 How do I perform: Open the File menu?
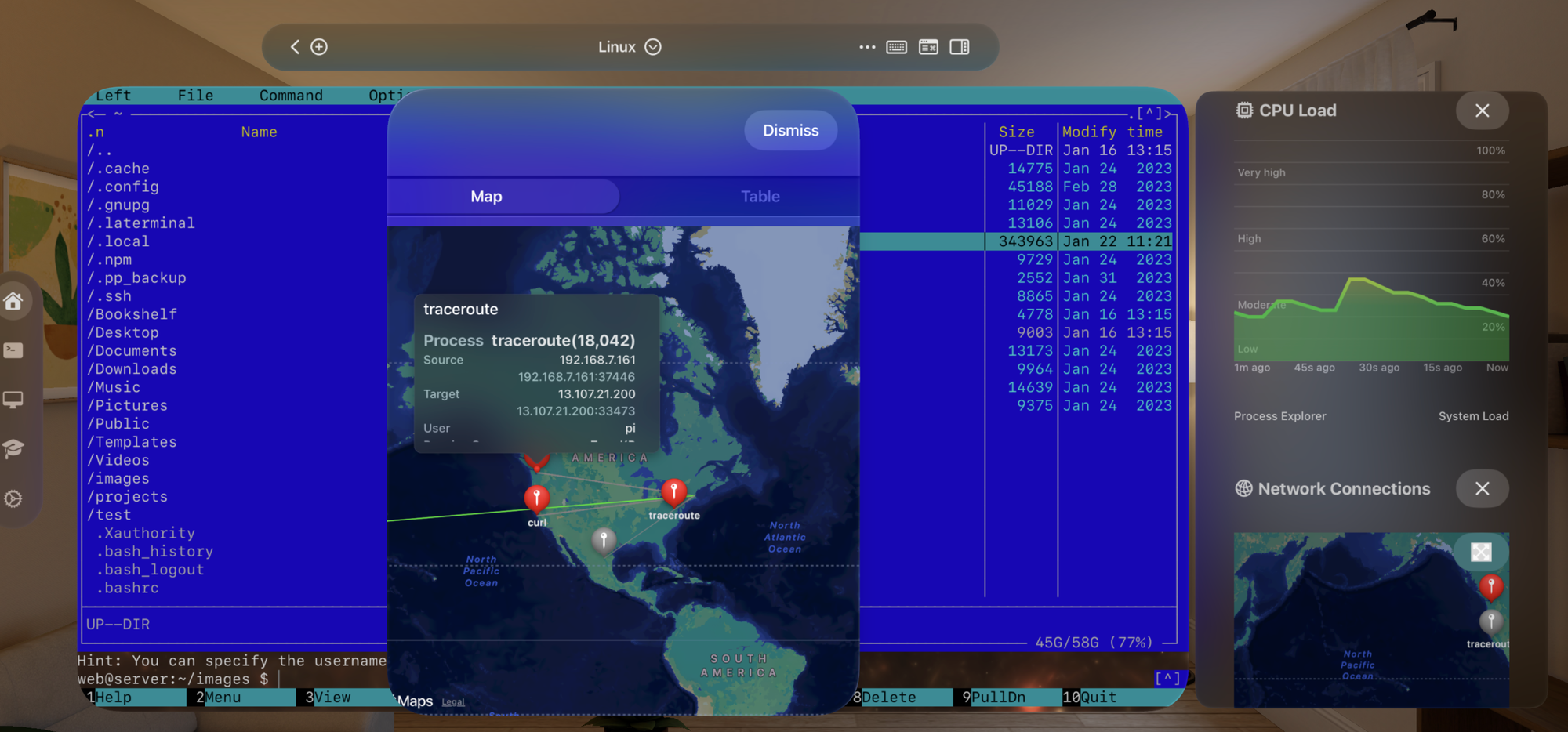pos(195,96)
